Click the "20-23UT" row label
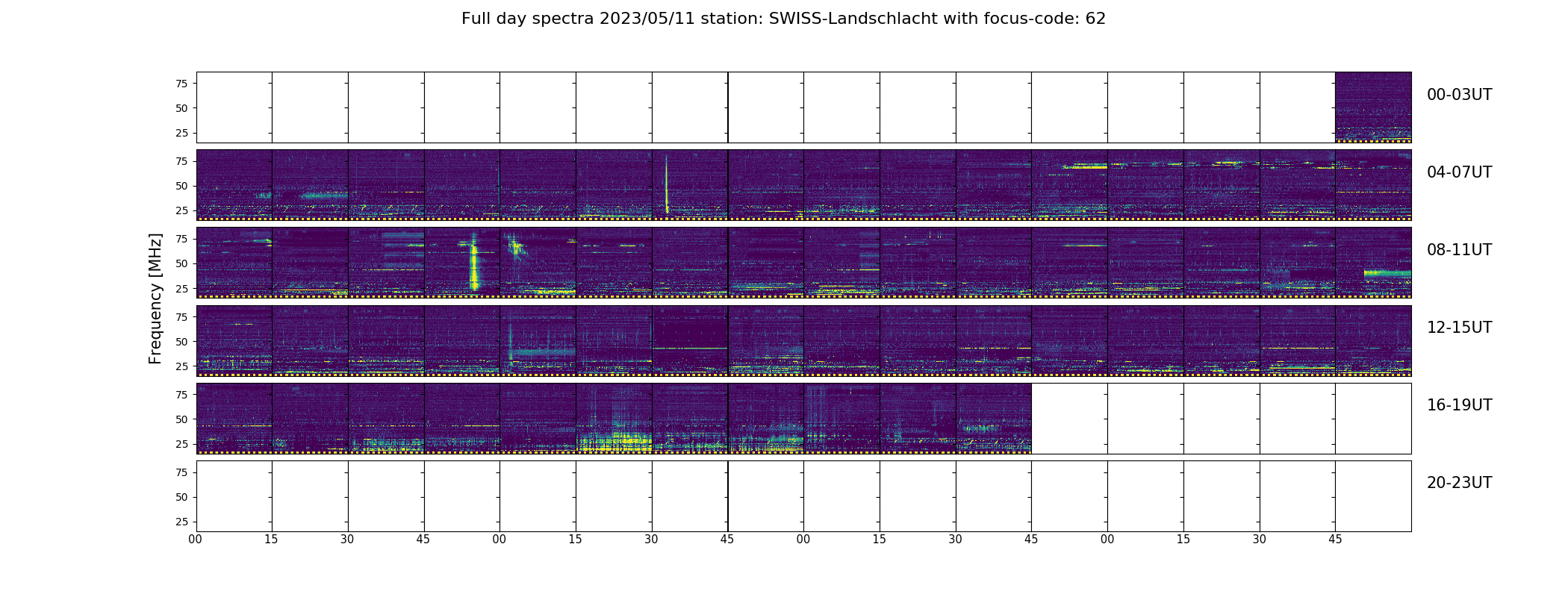The image size is (1568, 597). coord(1459,483)
